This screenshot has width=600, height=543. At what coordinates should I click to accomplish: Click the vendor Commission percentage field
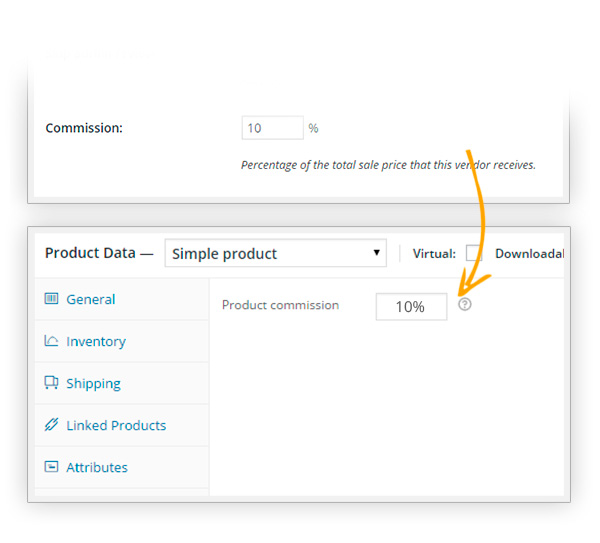pyautogui.click(x=272, y=128)
